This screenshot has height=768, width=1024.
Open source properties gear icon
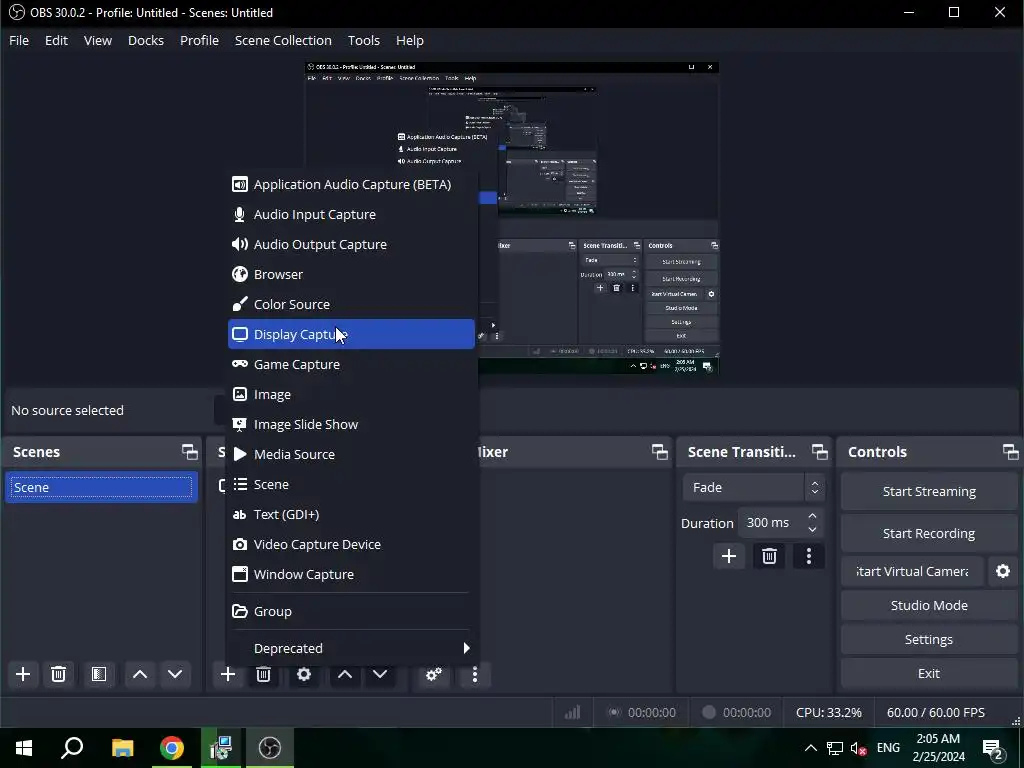click(304, 674)
